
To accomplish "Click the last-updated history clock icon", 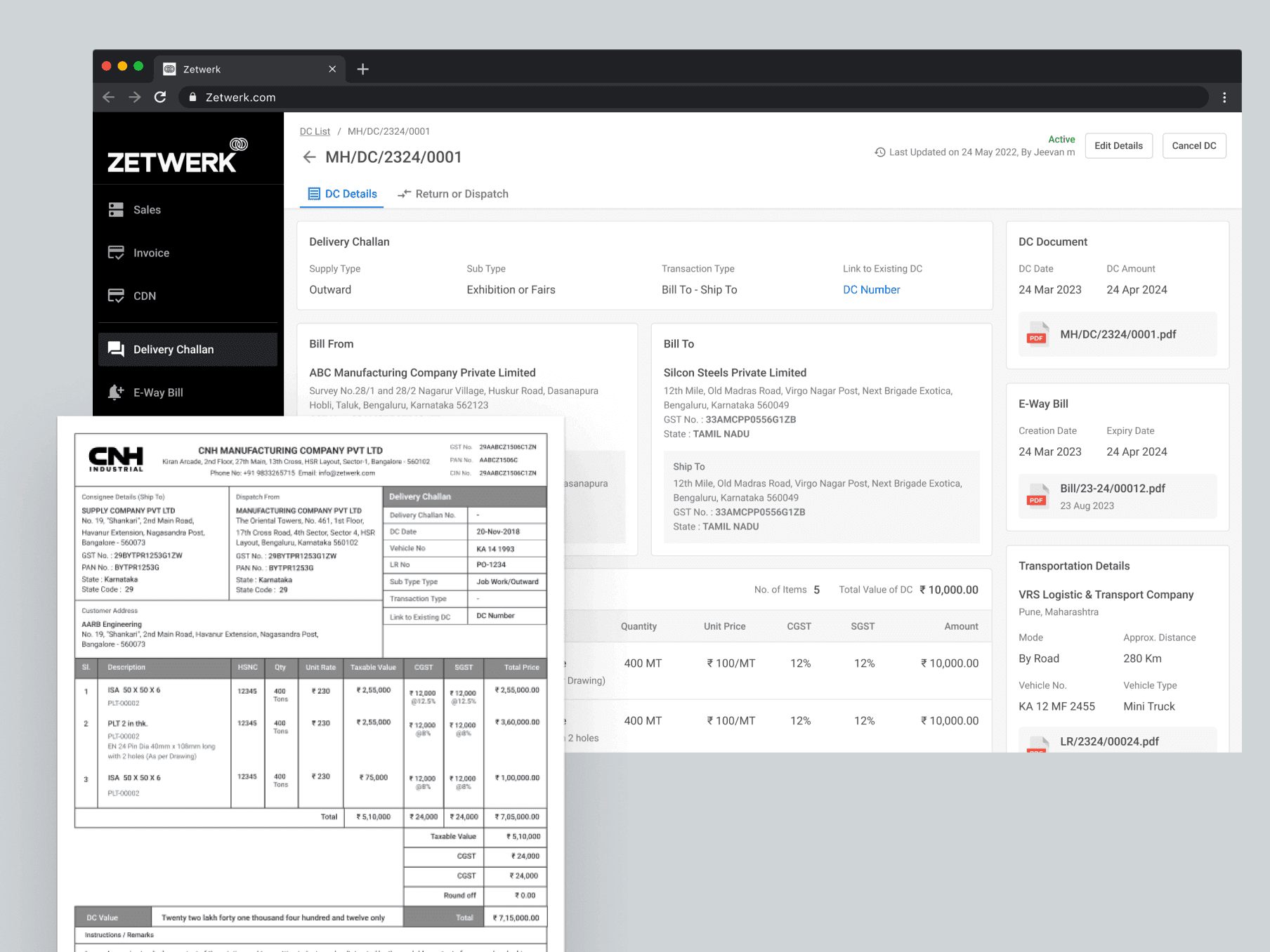I will tap(879, 152).
